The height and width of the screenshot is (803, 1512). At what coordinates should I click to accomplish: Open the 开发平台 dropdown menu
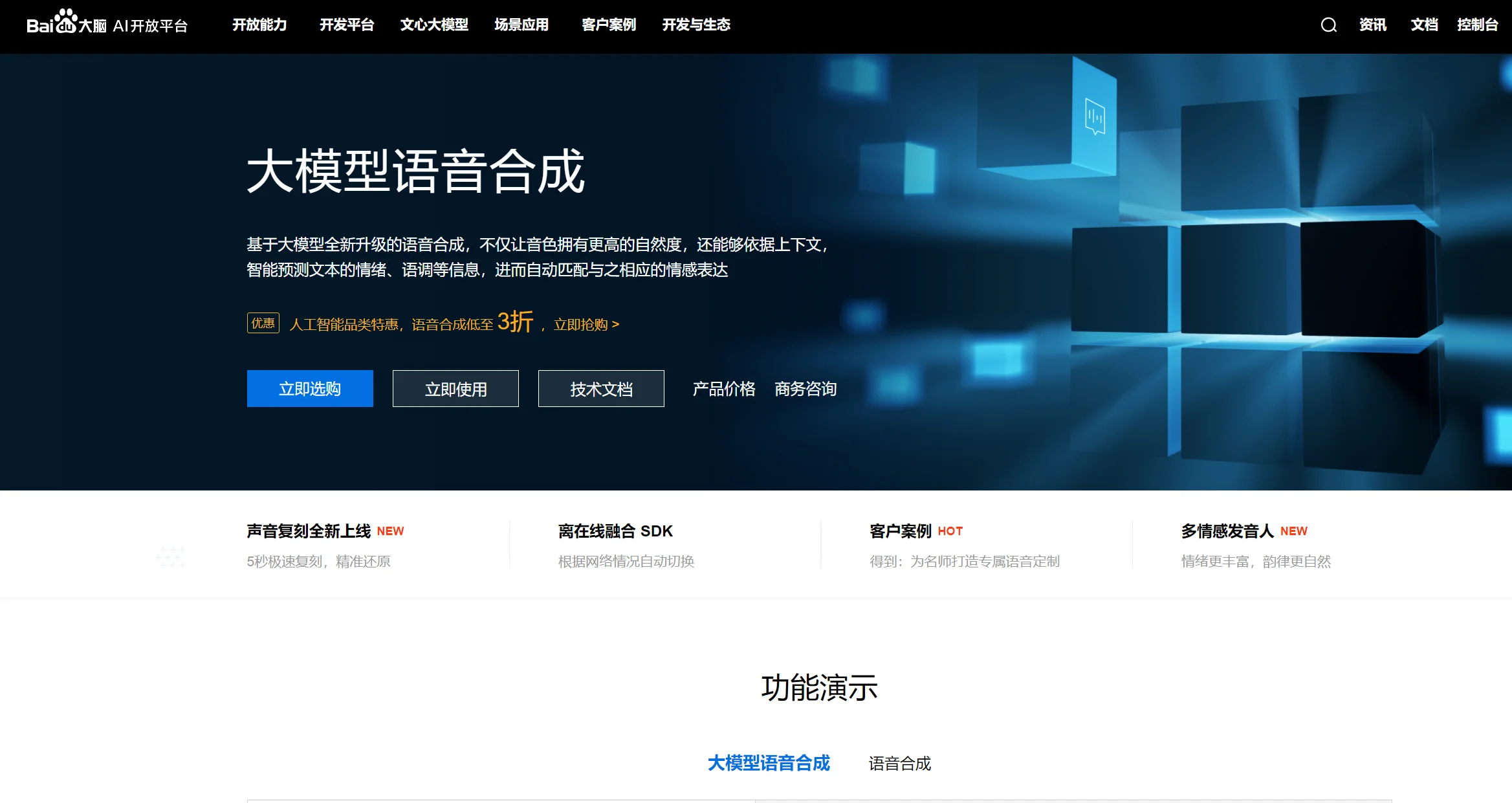tap(347, 25)
